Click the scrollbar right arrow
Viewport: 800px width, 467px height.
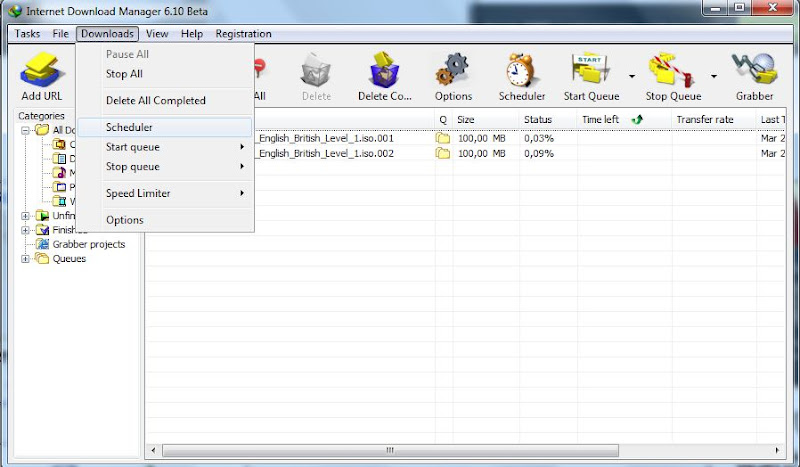(777, 450)
